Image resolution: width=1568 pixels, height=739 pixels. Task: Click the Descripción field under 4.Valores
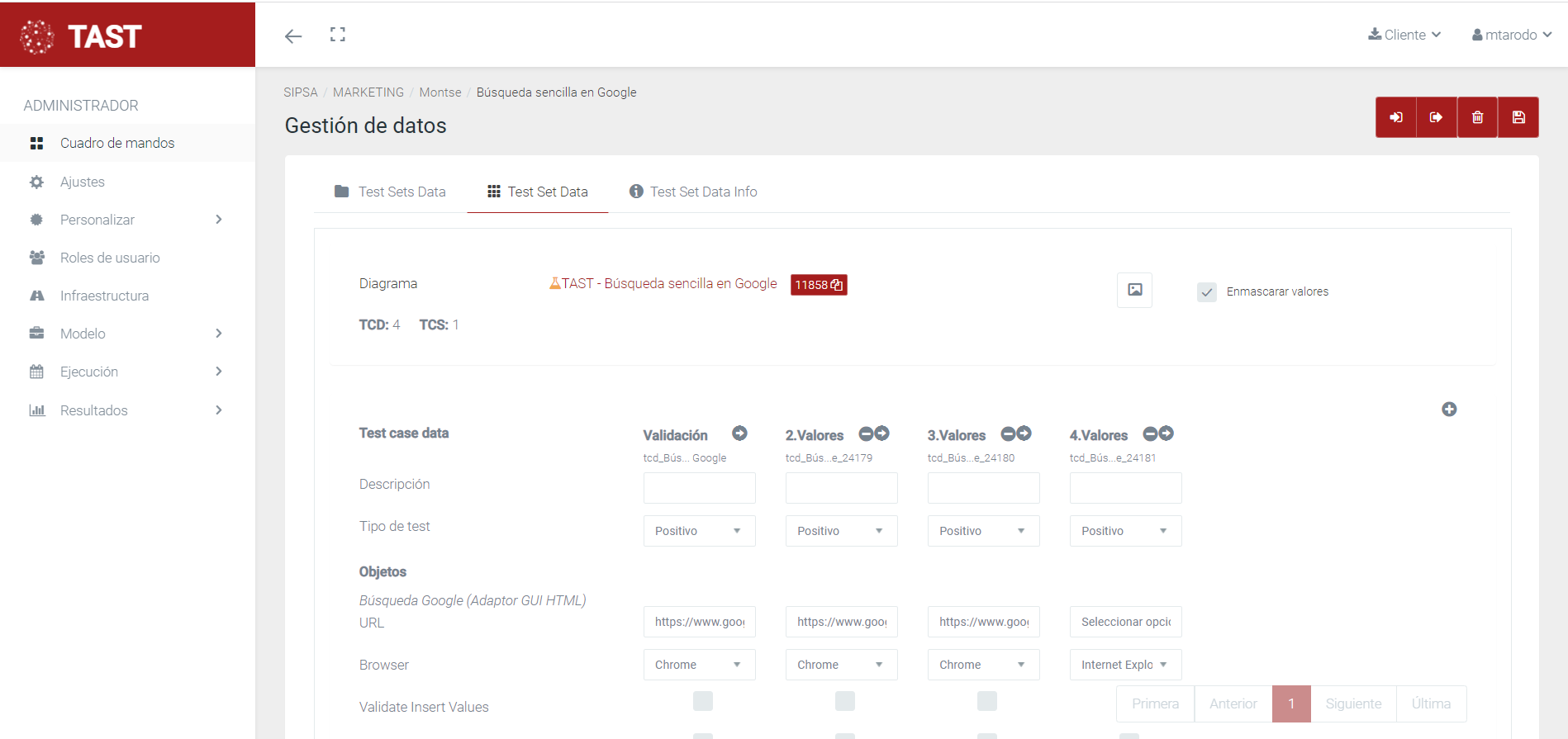[x=1124, y=488]
